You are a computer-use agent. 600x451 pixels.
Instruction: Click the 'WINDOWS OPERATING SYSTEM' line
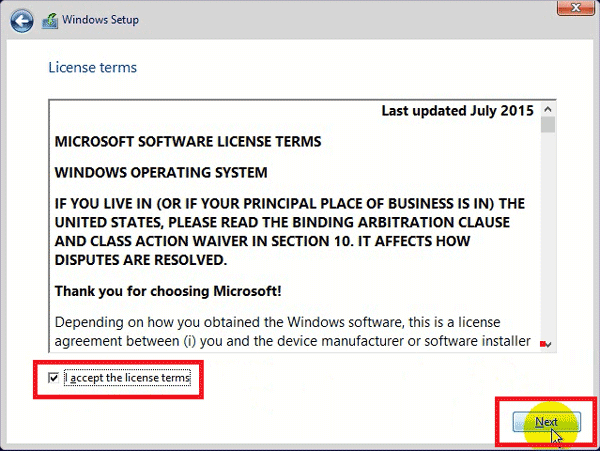coord(161,172)
